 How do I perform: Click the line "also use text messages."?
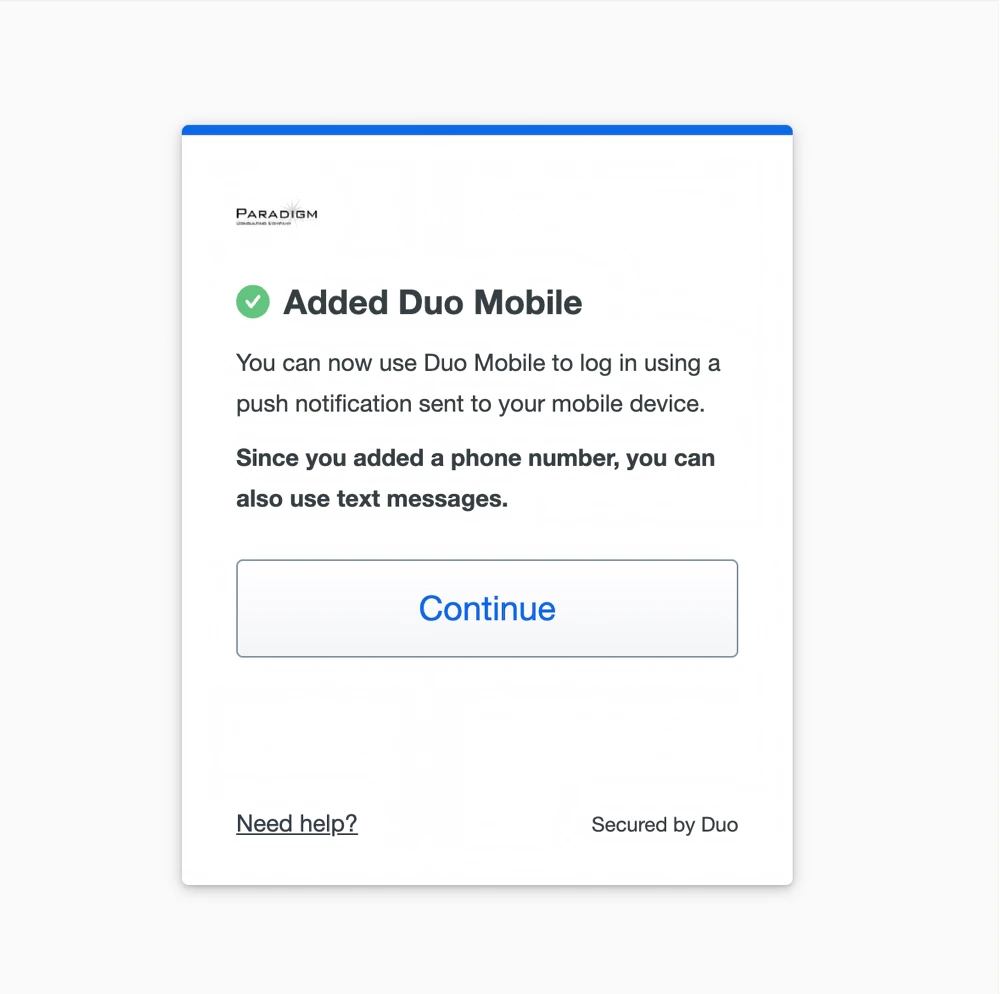[x=372, y=498]
